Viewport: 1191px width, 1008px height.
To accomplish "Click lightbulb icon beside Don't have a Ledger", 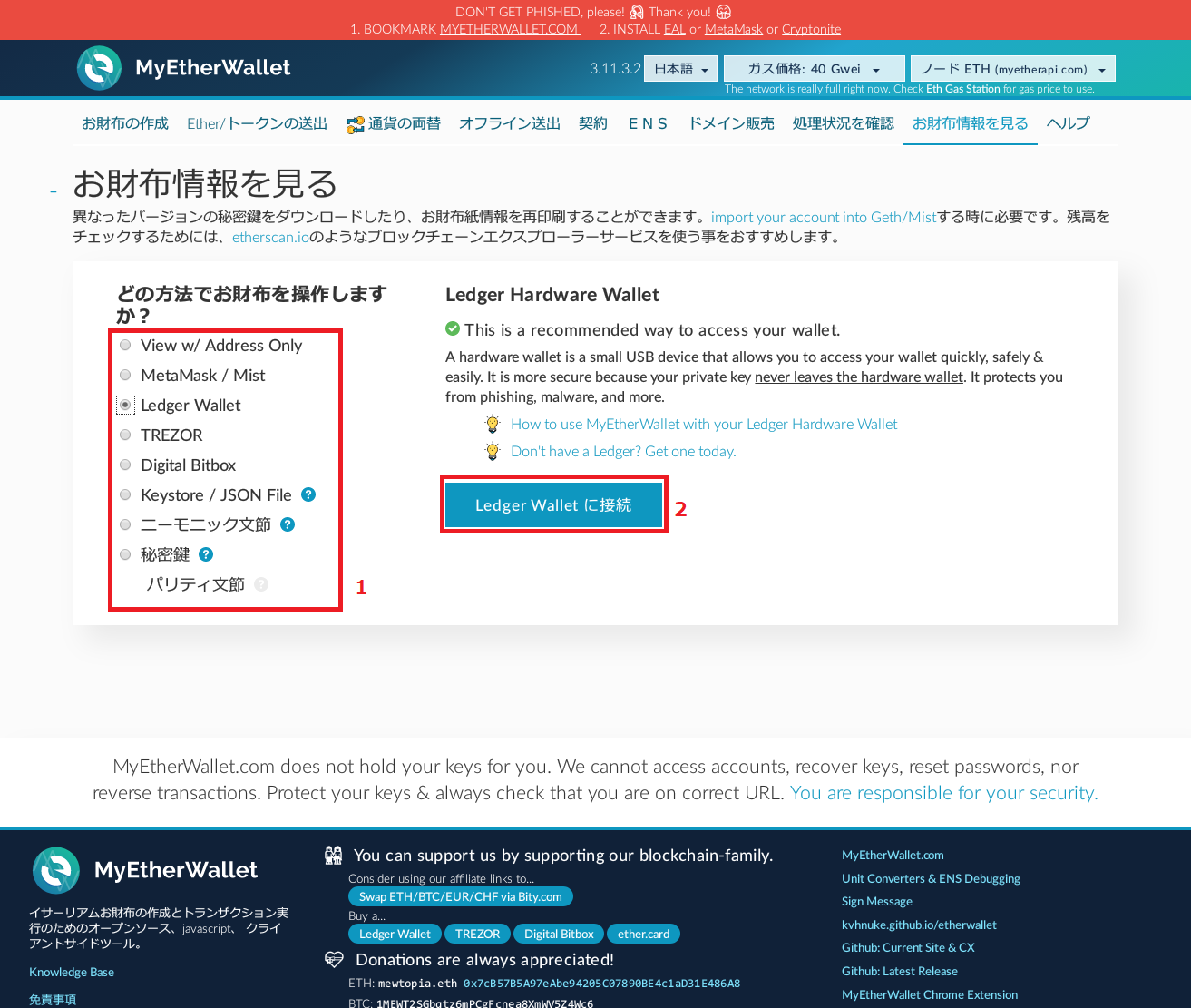I will 493,451.
